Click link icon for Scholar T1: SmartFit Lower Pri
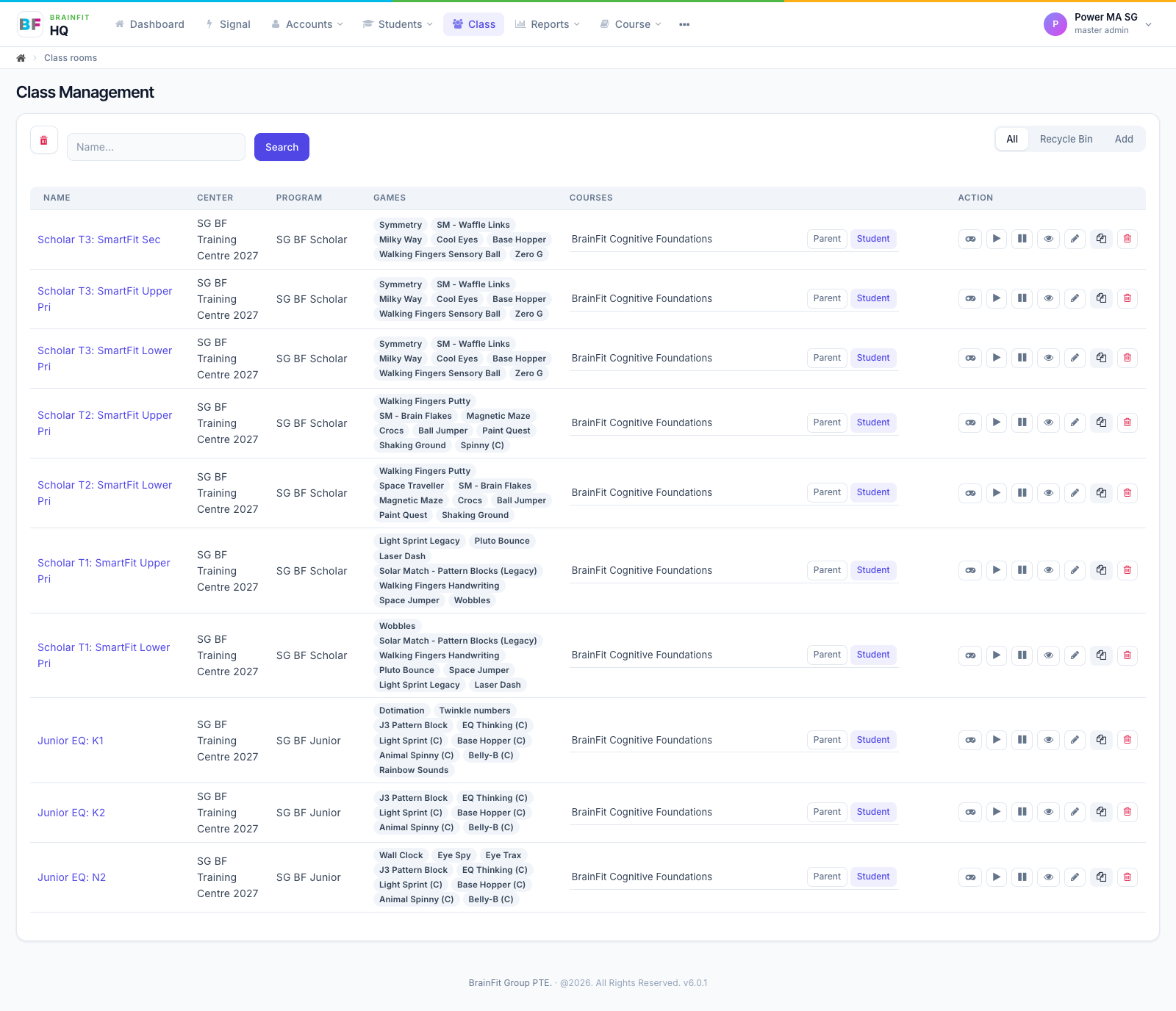 (970, 655)
